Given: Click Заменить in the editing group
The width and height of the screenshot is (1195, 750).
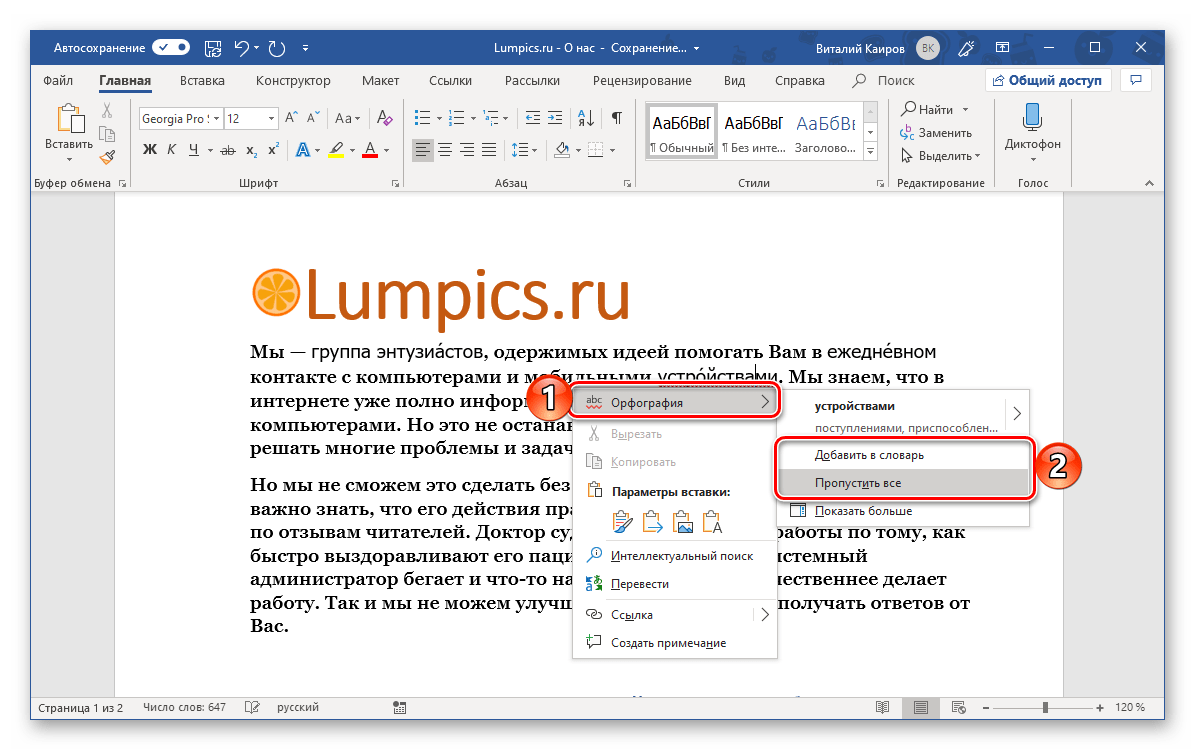Looking at the screenshot, I should pyautogui.click(x=945, y=132).
